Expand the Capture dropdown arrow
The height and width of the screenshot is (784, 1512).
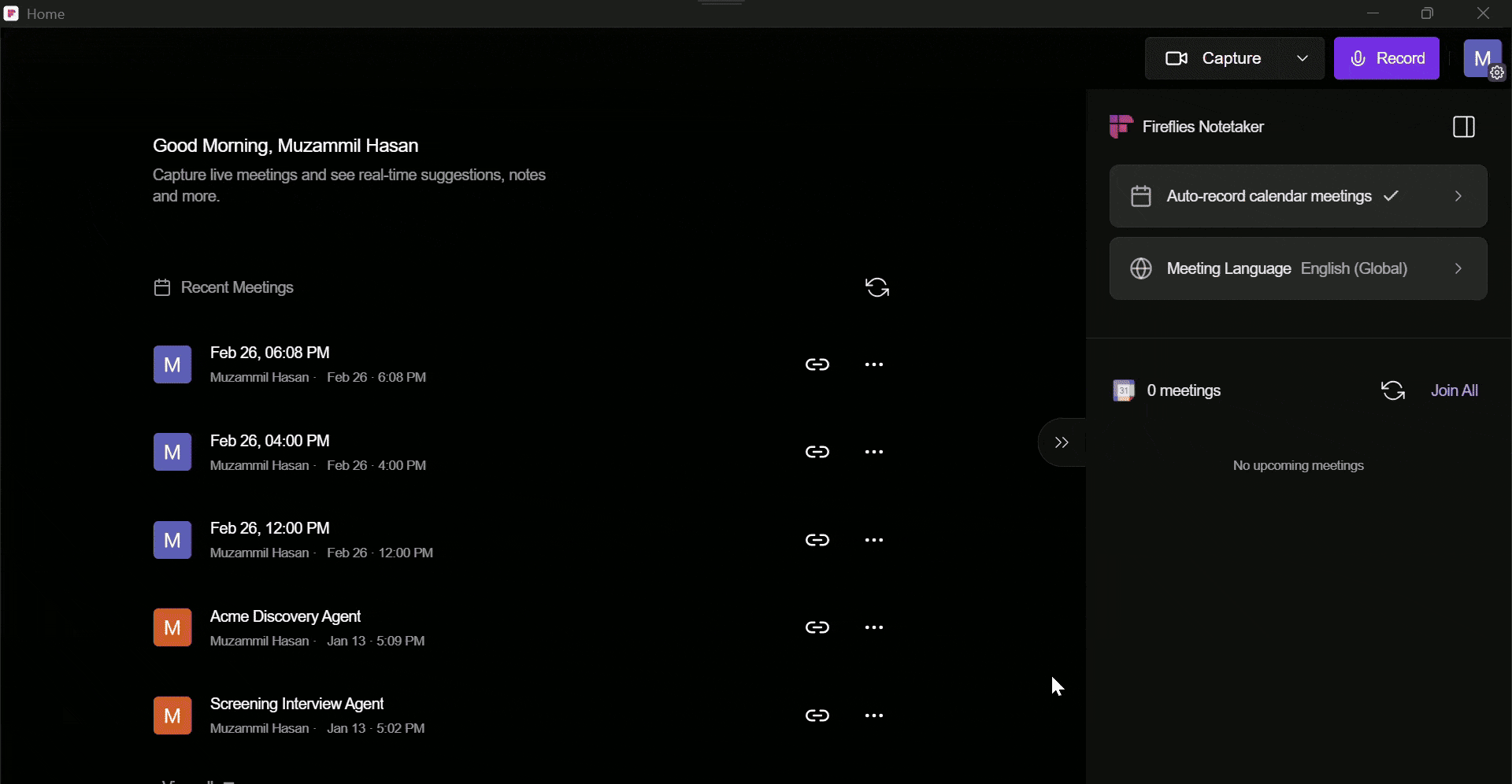pyautogui.click(x=1303, y=58)
